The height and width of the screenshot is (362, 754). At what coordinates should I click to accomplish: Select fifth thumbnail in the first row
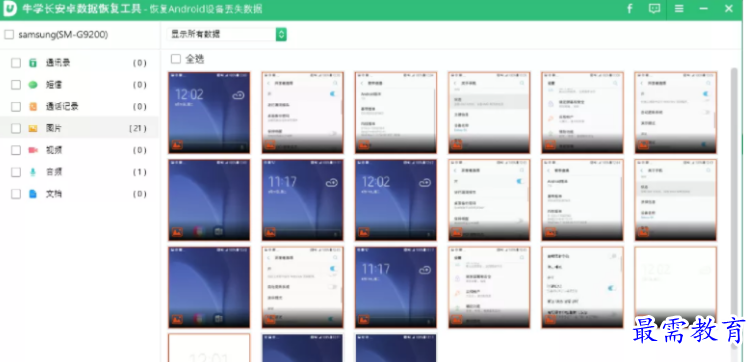point(582,112)
